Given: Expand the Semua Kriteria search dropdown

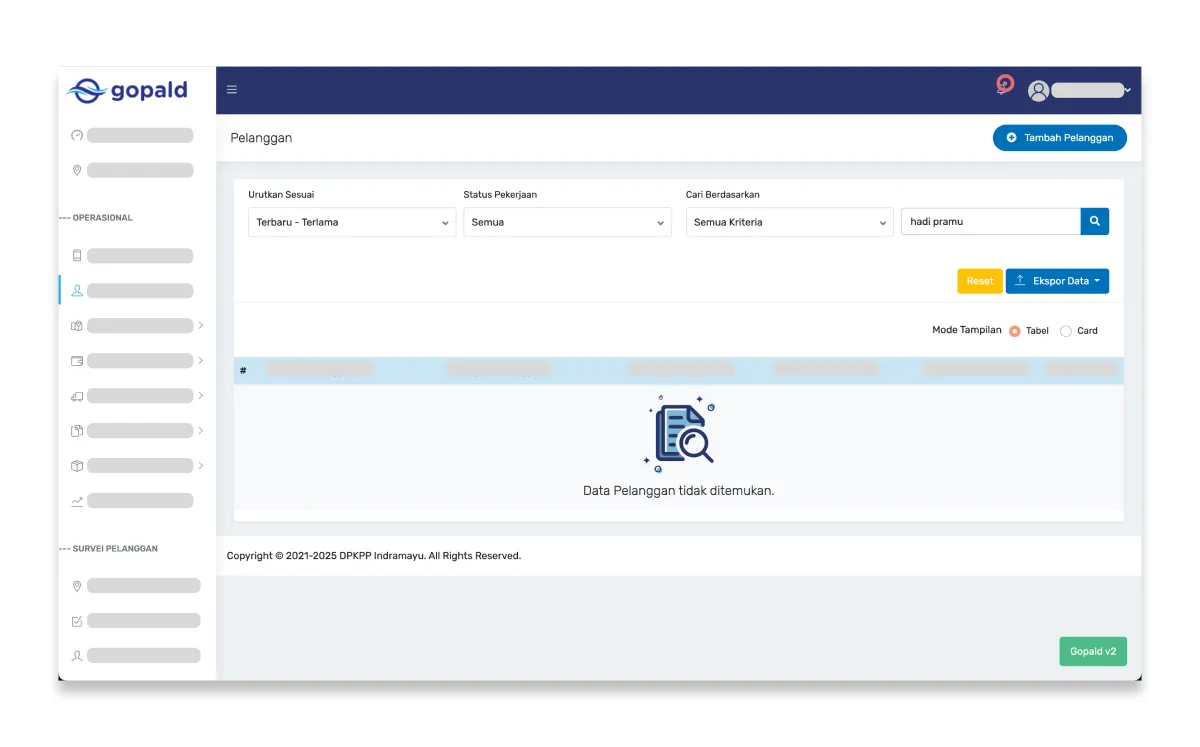Looking at the screenshot, I should 789,221.
